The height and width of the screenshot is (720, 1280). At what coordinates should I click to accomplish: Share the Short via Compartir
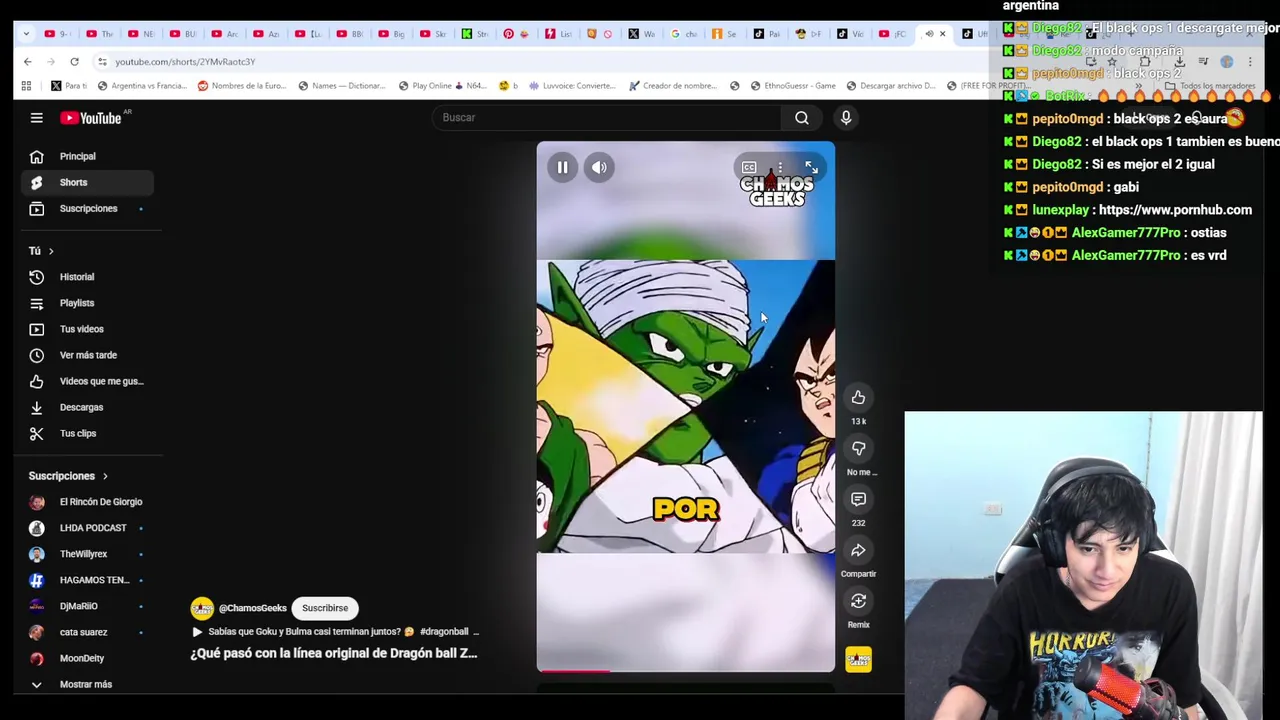[x=858, y=550]
